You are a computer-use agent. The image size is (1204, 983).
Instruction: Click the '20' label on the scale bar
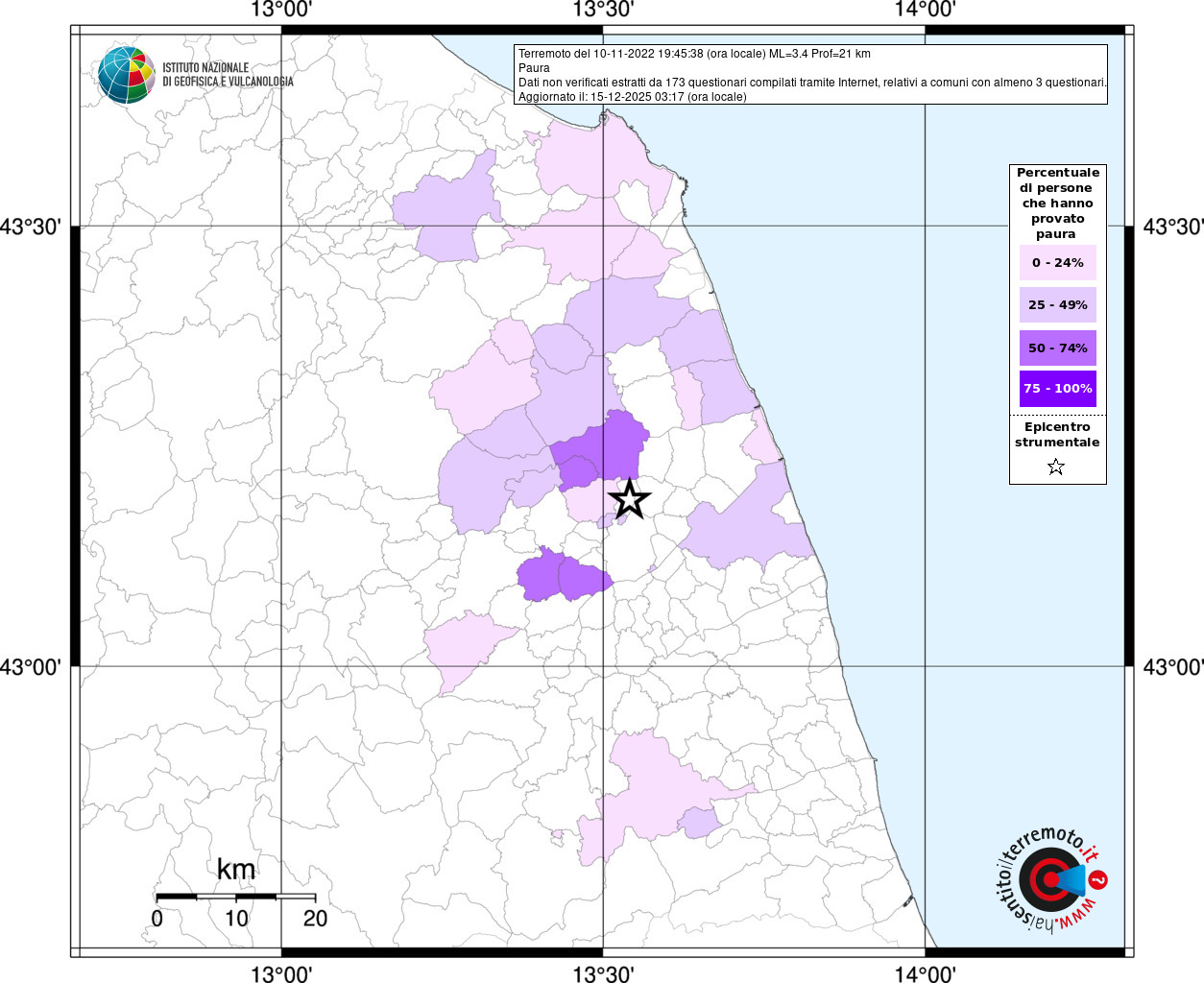point(315,919)
